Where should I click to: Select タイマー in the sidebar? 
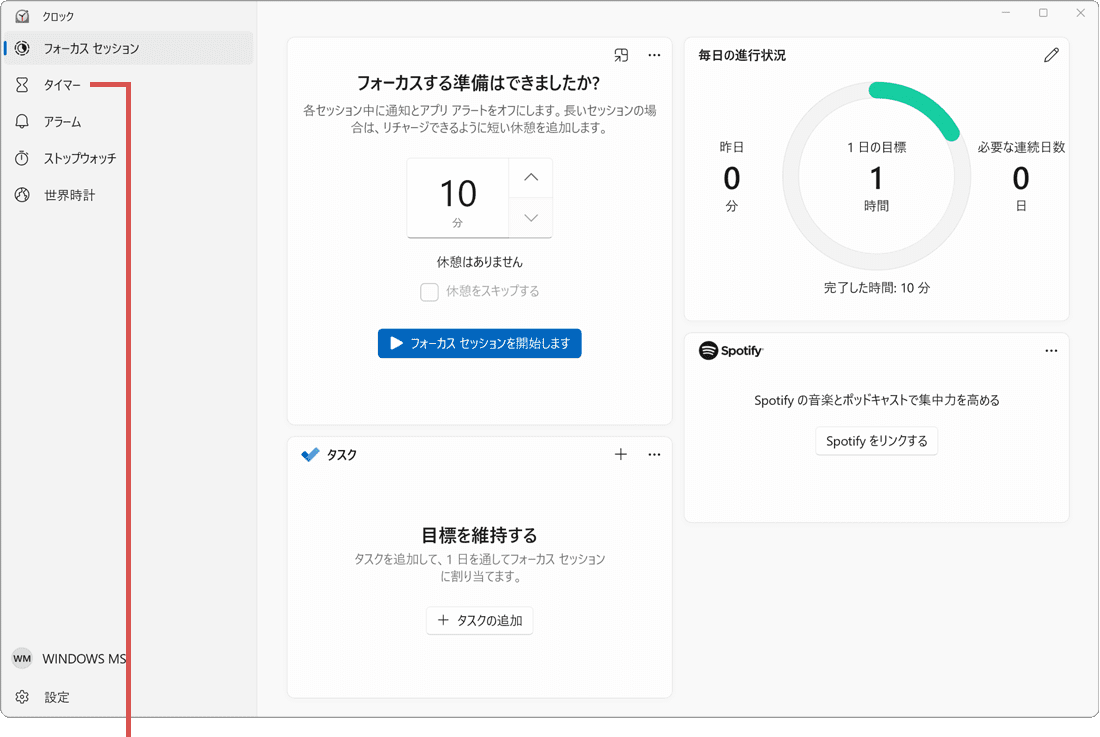(60, 84)
